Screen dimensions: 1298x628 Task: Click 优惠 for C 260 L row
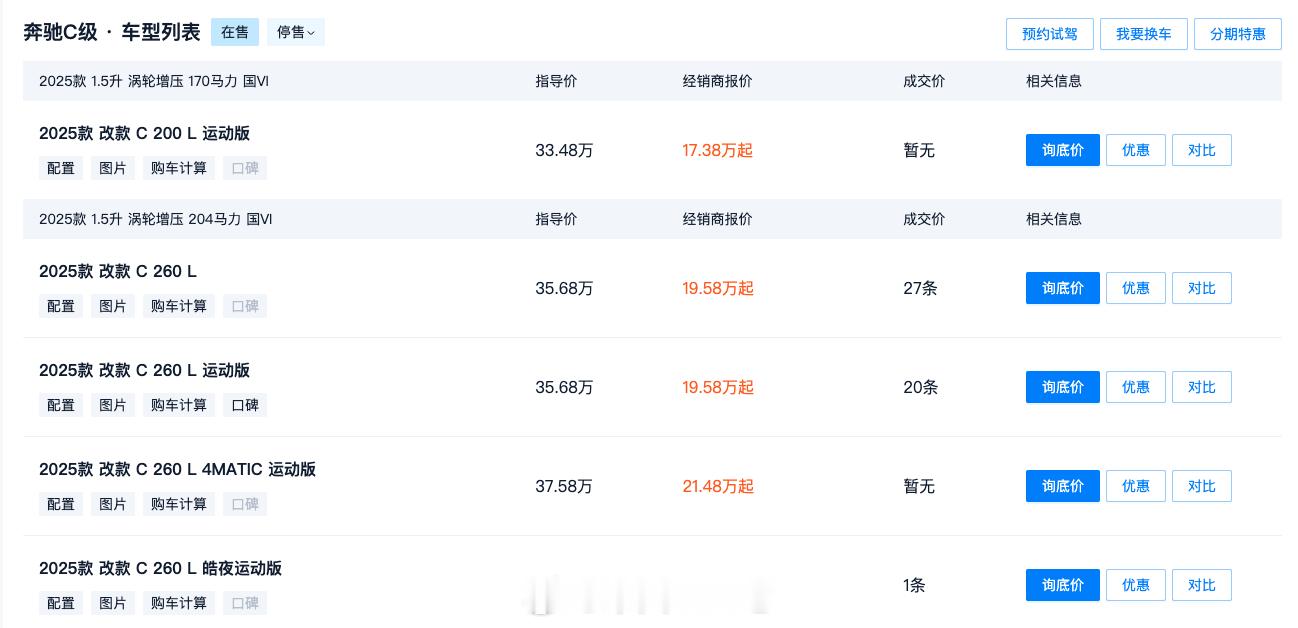1136,288
